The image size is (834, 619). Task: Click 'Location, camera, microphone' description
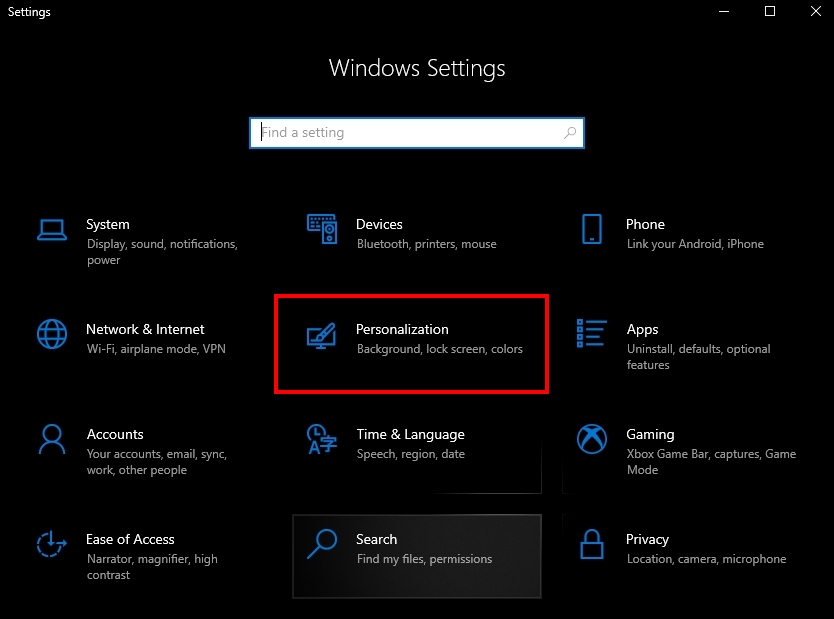[x=706, y=559]
